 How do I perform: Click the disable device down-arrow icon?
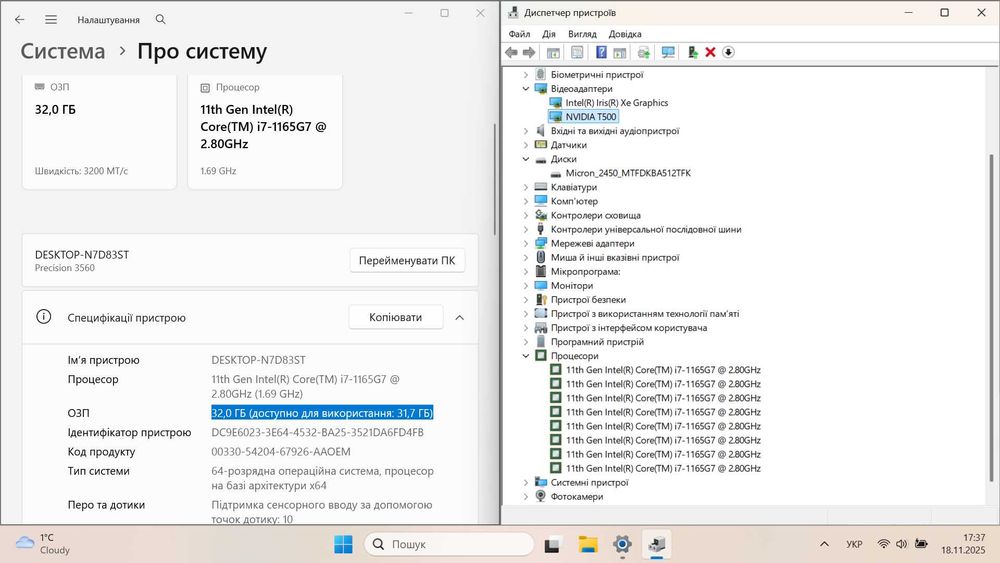coord(728,52)
